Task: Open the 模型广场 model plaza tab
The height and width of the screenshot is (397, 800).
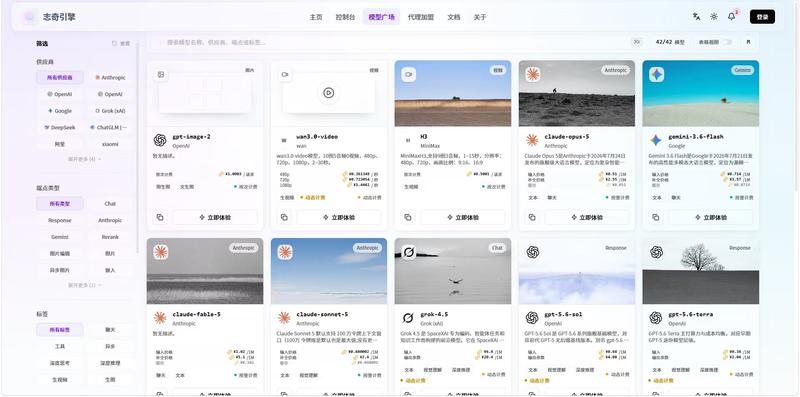Action: (382, 17)
